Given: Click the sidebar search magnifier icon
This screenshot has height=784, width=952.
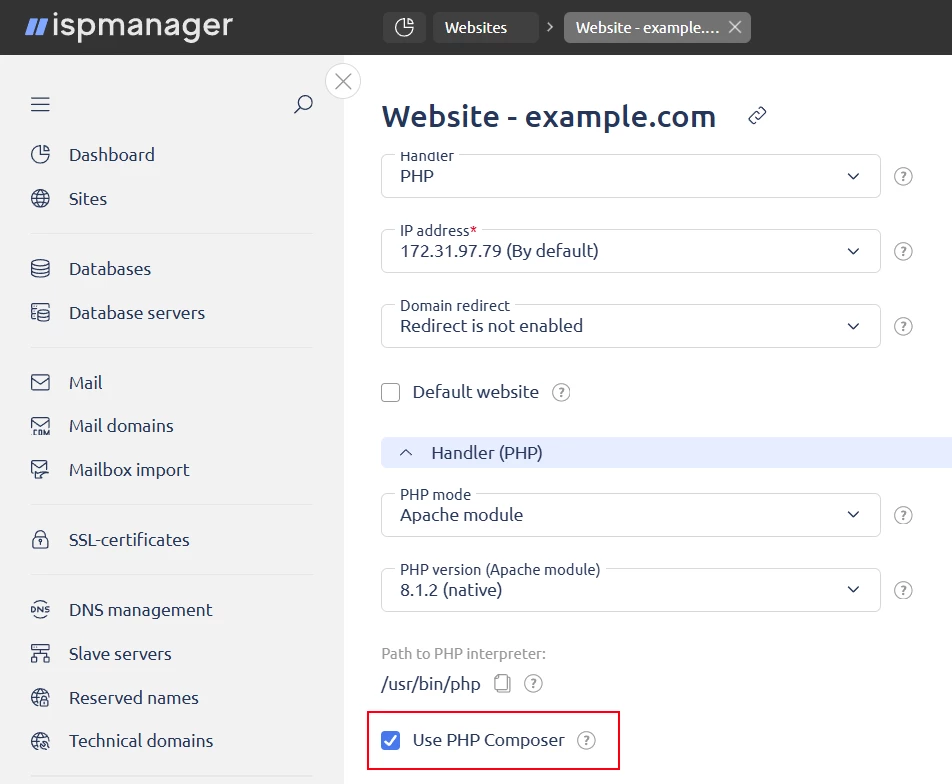Looking at the screenshot, I should coord(303,104).
